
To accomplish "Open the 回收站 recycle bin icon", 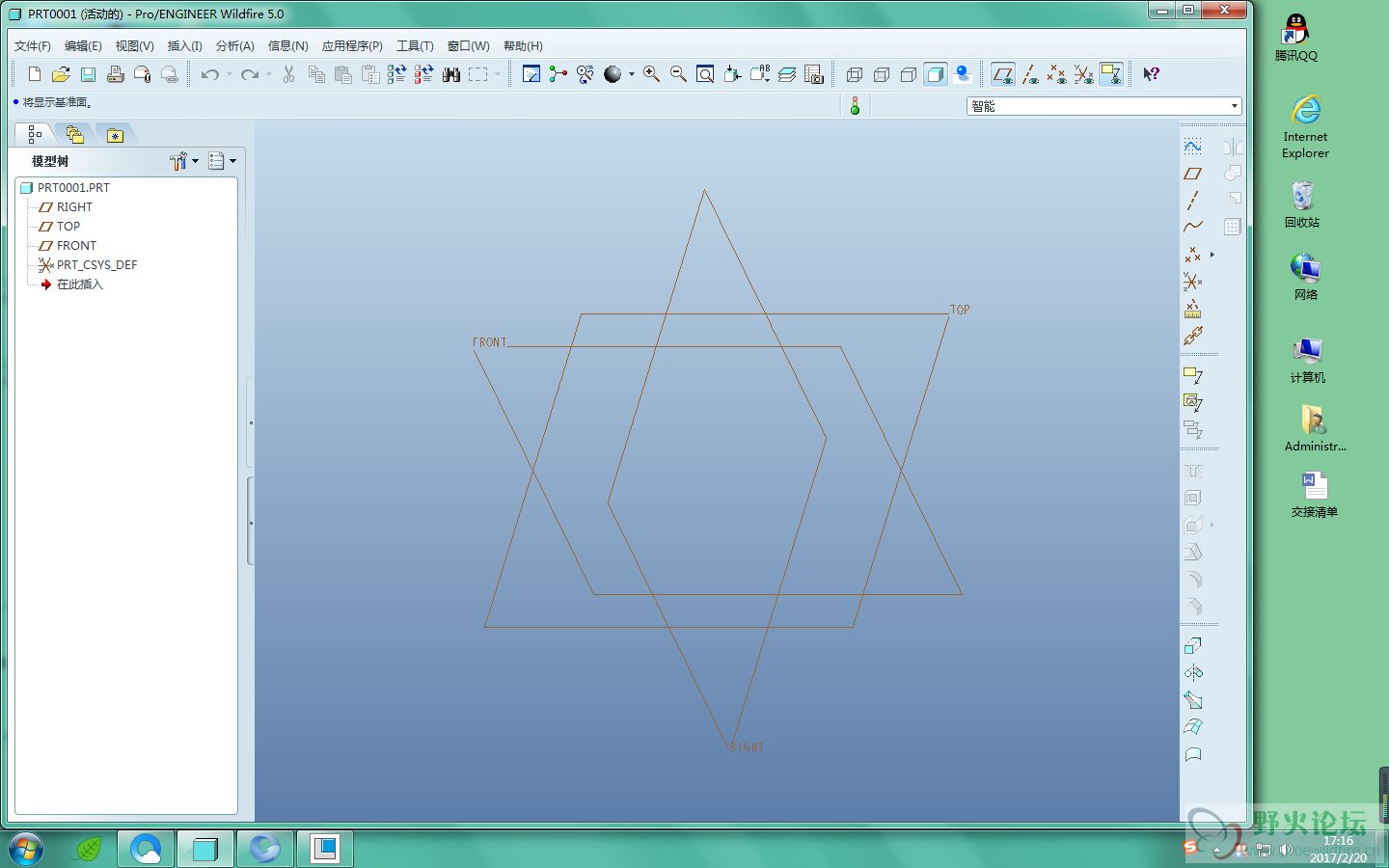I will pos(1302,204).
